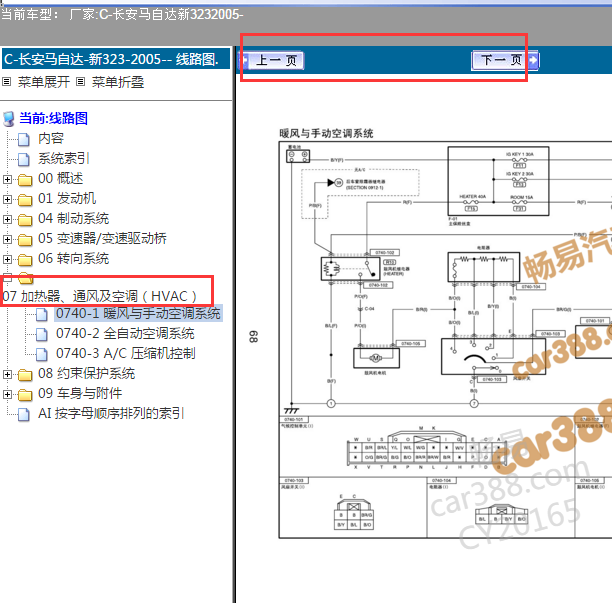Click folder icon of 09 车身与附件

point(25,395)
